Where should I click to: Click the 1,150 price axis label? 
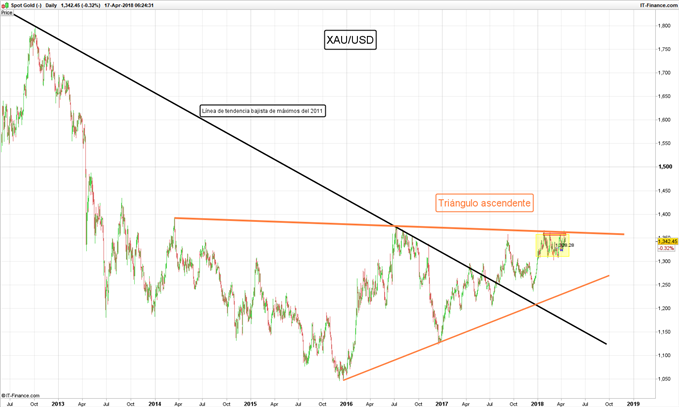click(665, 332)
